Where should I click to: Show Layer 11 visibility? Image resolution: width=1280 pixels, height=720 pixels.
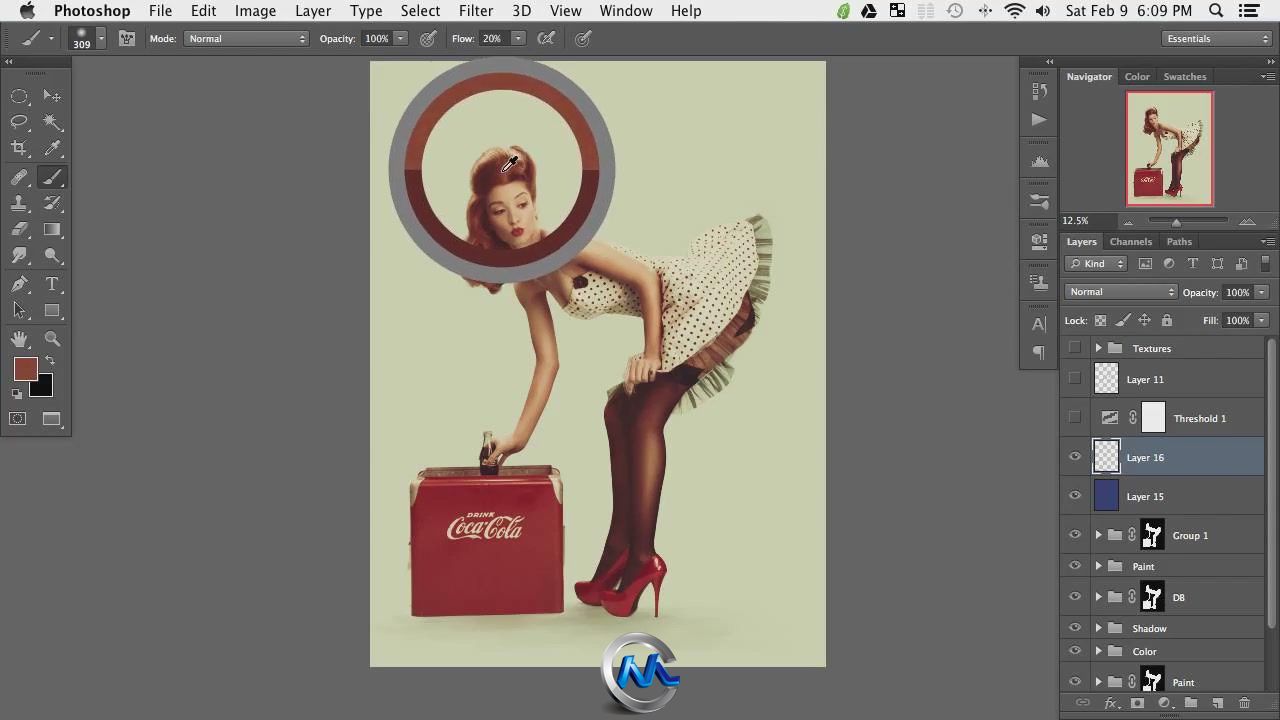[1075, 379]
